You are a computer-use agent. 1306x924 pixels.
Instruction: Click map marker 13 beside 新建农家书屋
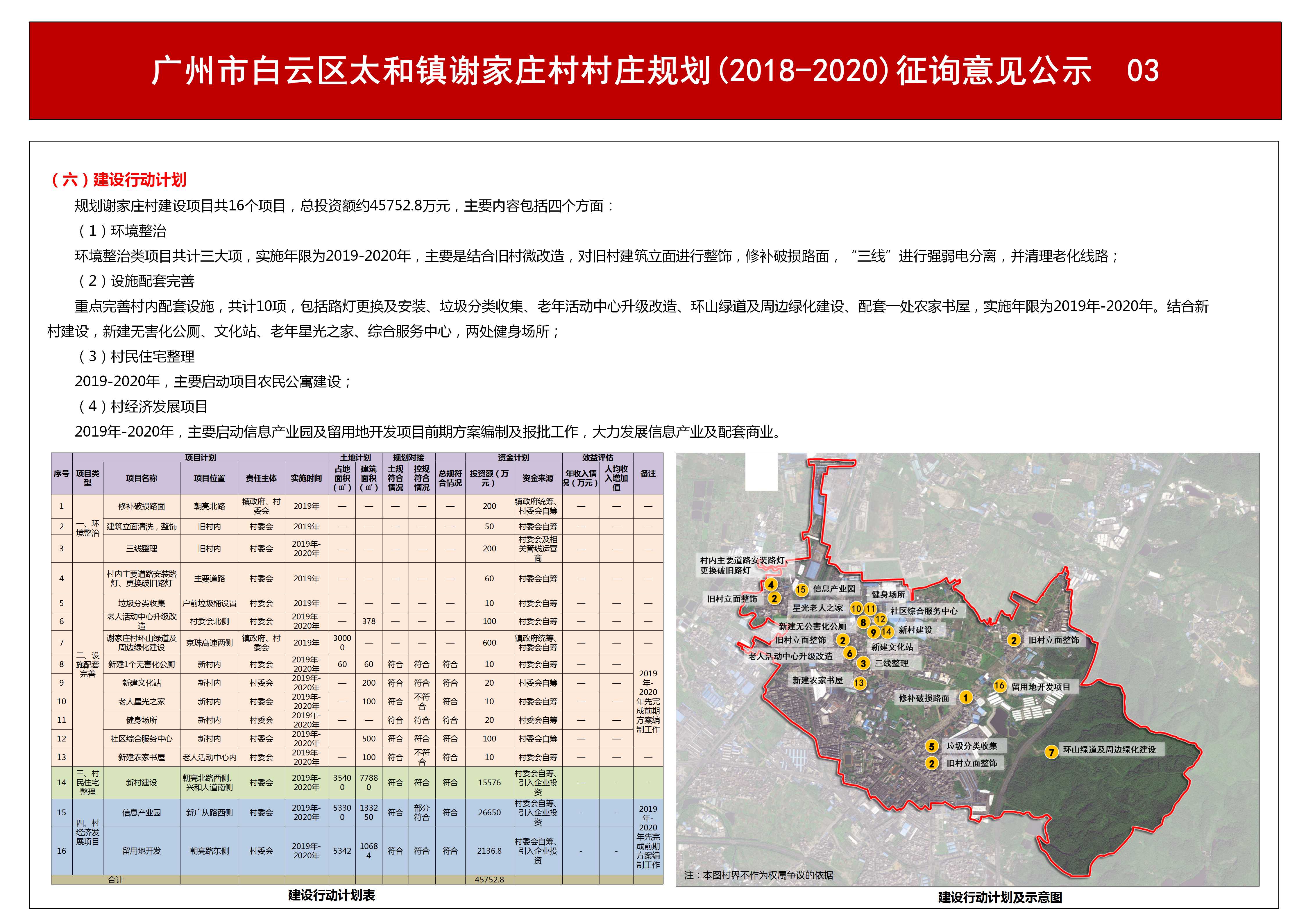(859, 683)
